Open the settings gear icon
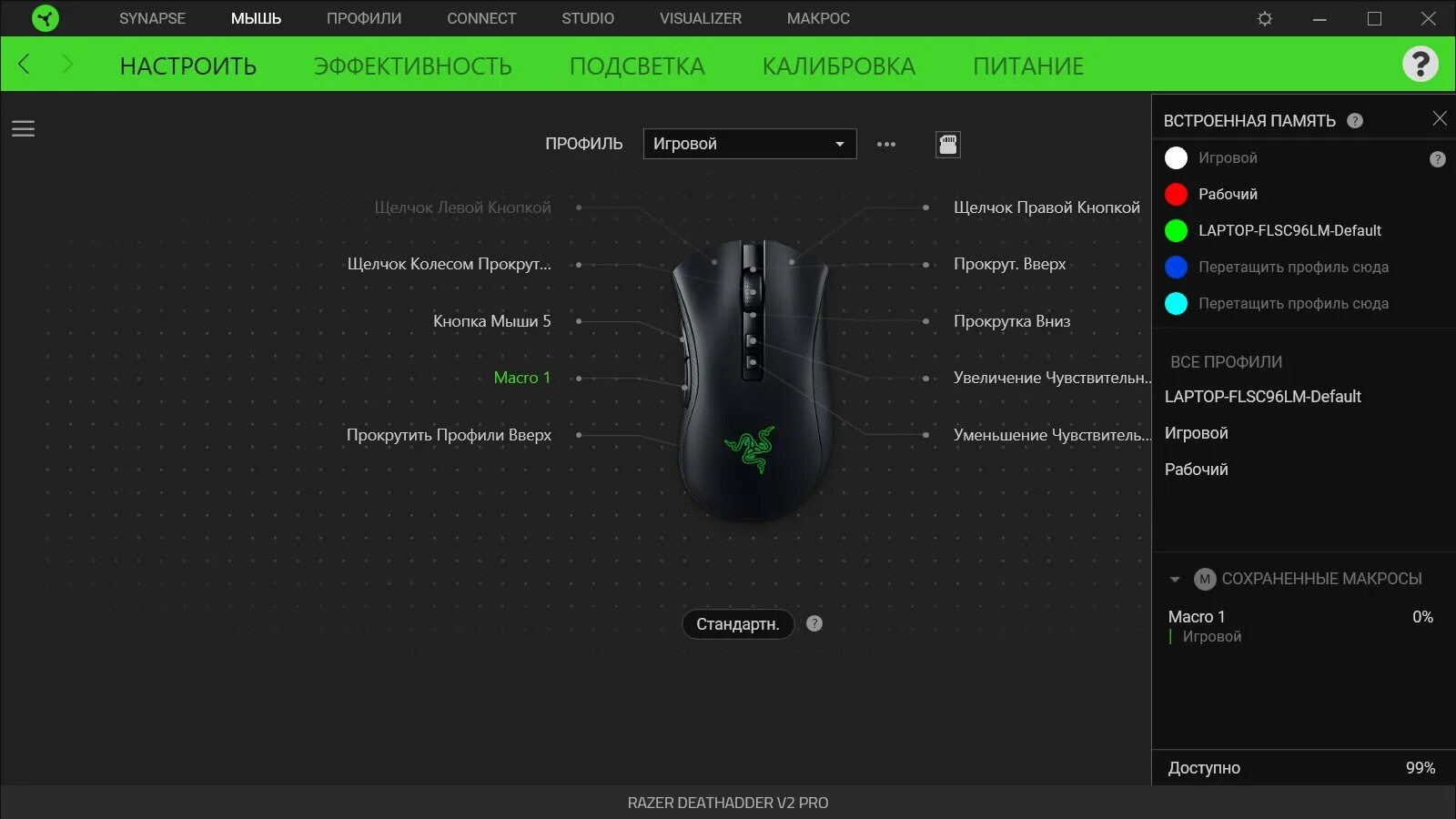The image size is (1456, 819). point(1265,18)
